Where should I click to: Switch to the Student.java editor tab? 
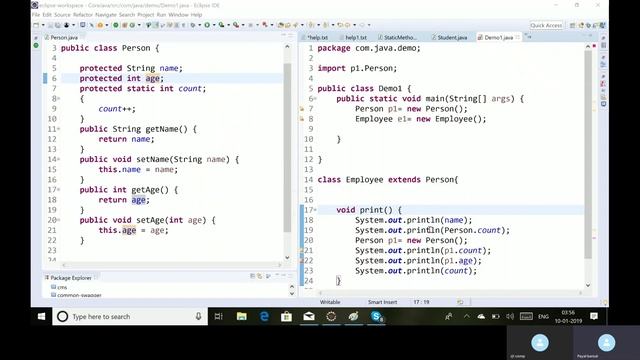(x=452, y=37)
